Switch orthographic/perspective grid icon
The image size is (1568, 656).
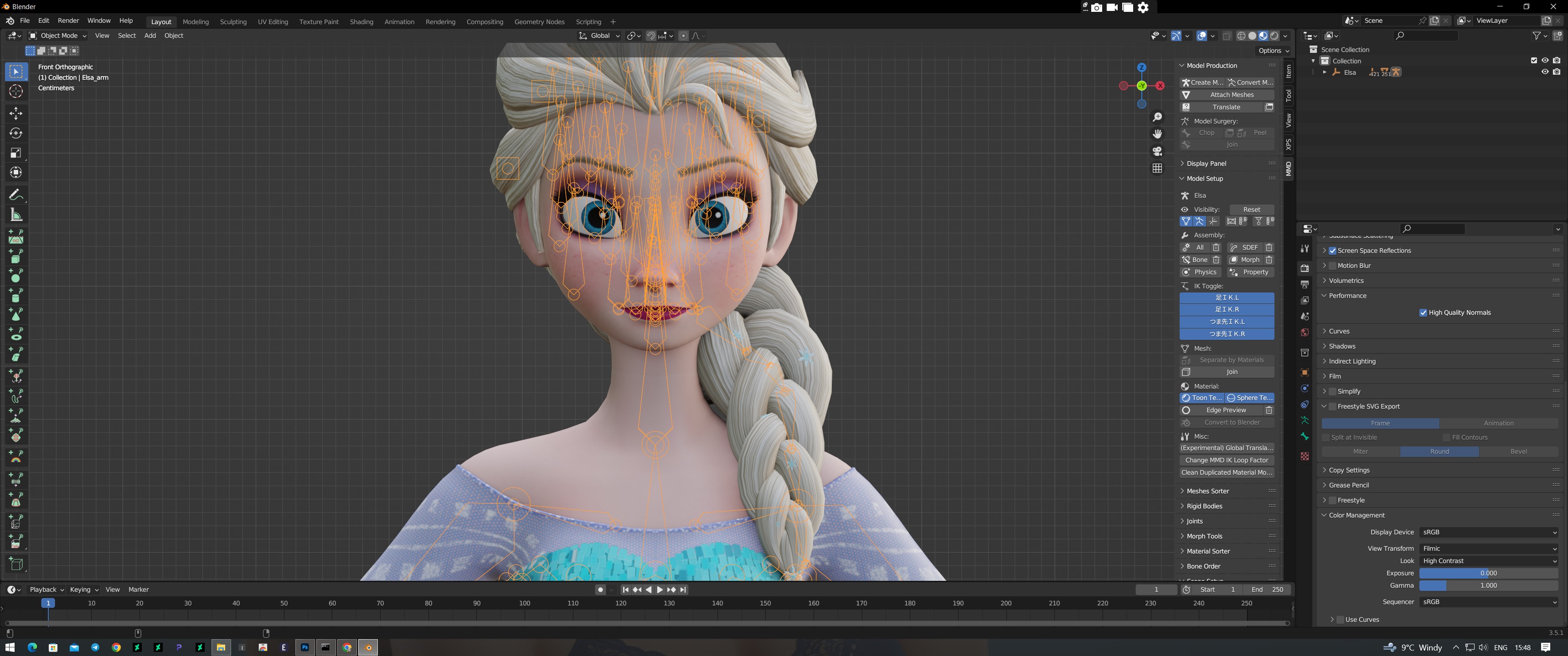[x=1157, y=168]
